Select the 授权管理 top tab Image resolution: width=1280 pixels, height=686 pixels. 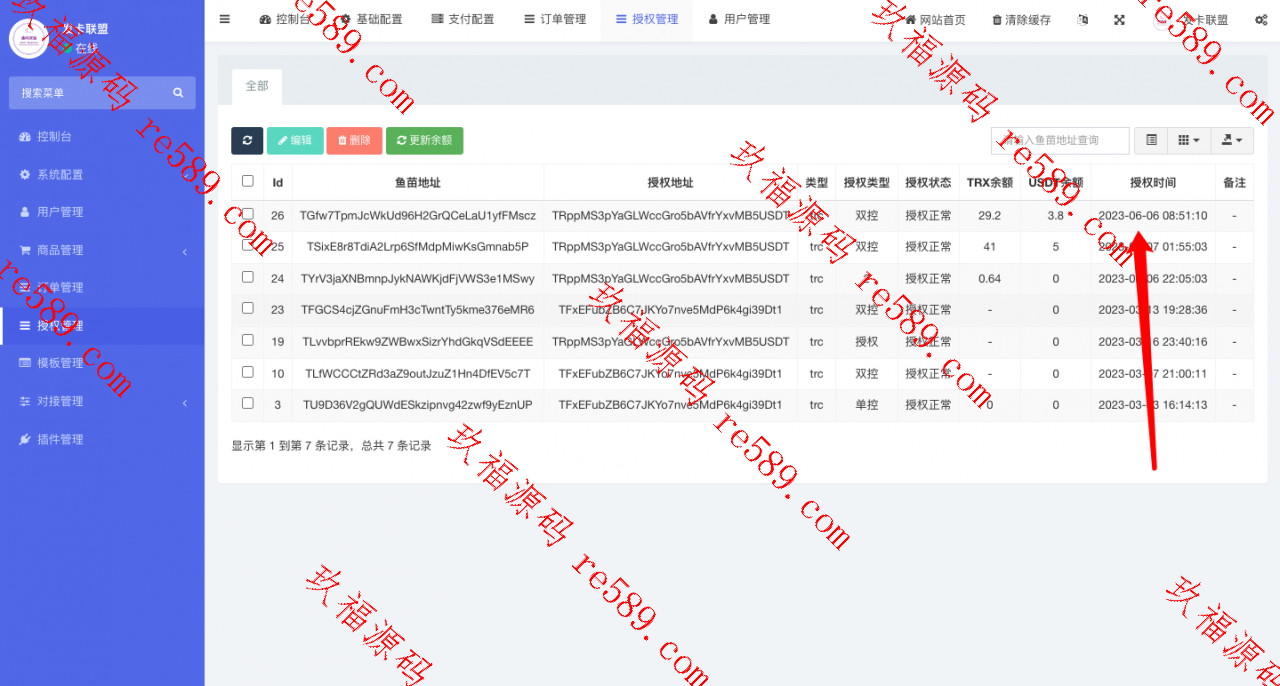(647, 19)
